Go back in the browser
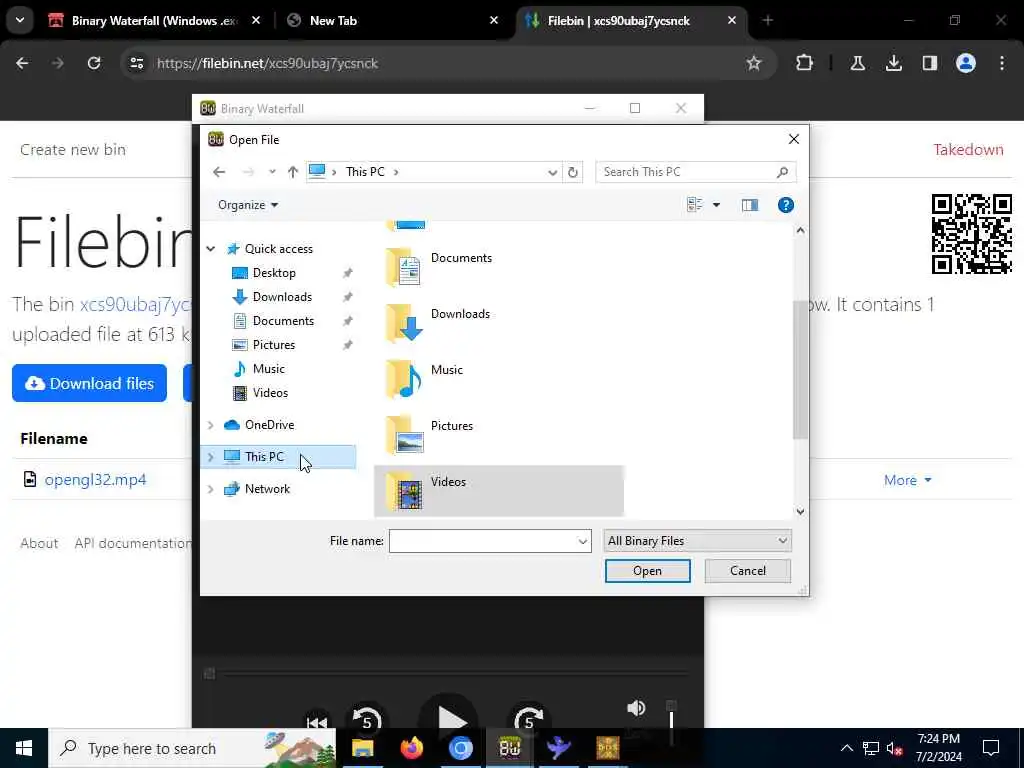The image size is (1024, 768). coord(22,63)
